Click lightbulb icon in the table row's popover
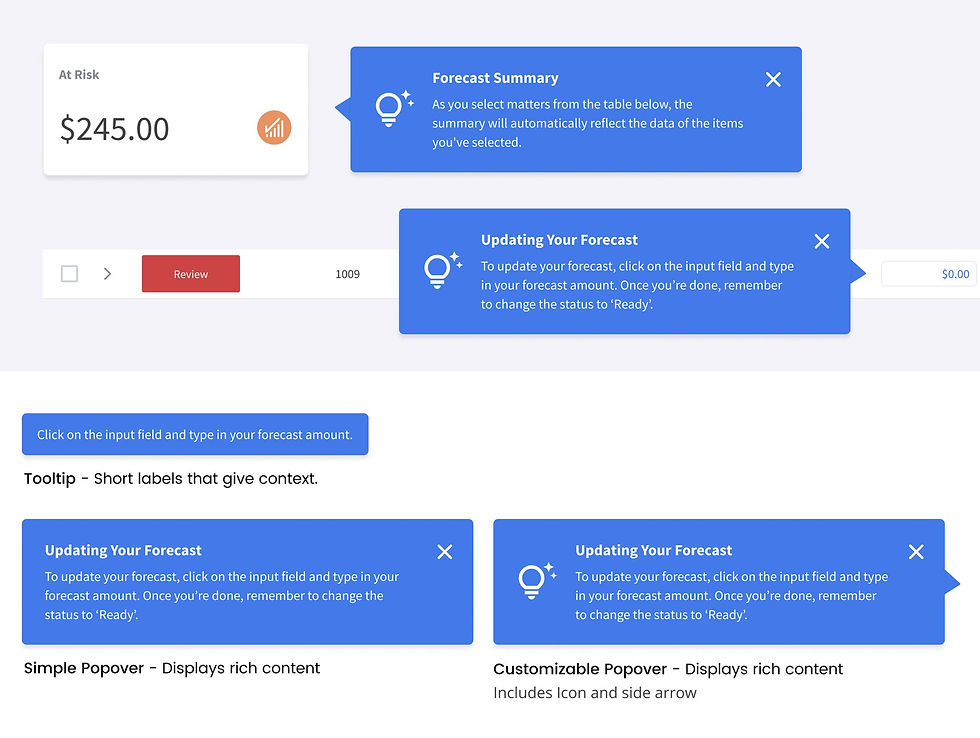Screen dimensions: 980x738 tap(440, 270)
